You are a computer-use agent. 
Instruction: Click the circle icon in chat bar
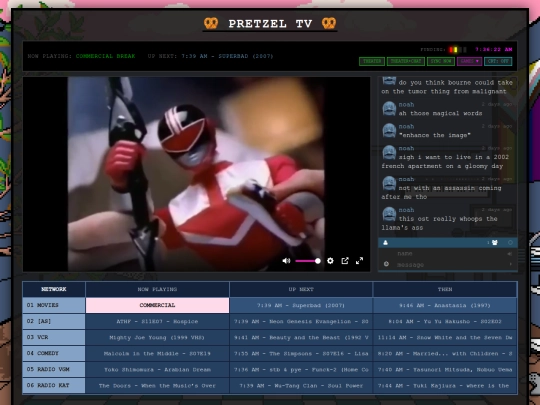(510, 243)
